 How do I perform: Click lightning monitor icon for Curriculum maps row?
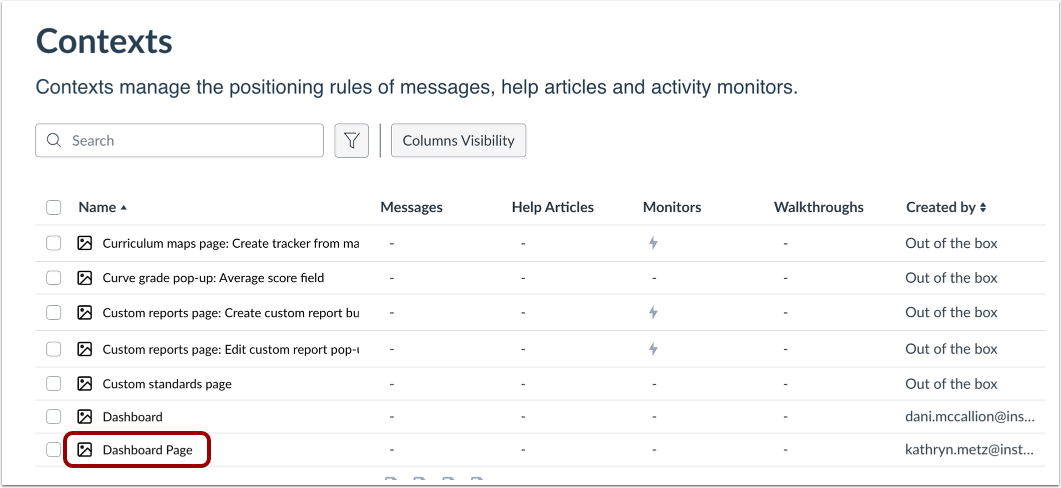[x=653, y=243]
